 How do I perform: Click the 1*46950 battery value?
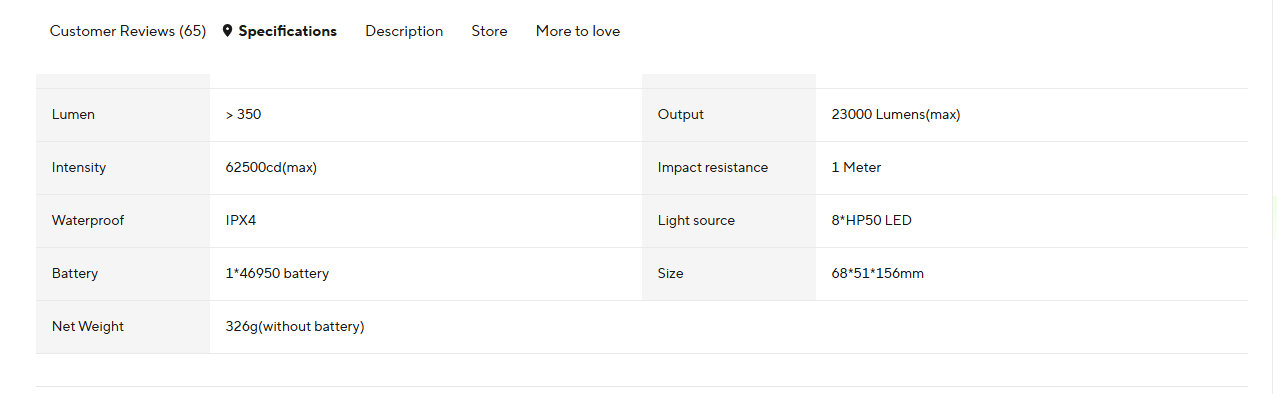coord(277,274)
